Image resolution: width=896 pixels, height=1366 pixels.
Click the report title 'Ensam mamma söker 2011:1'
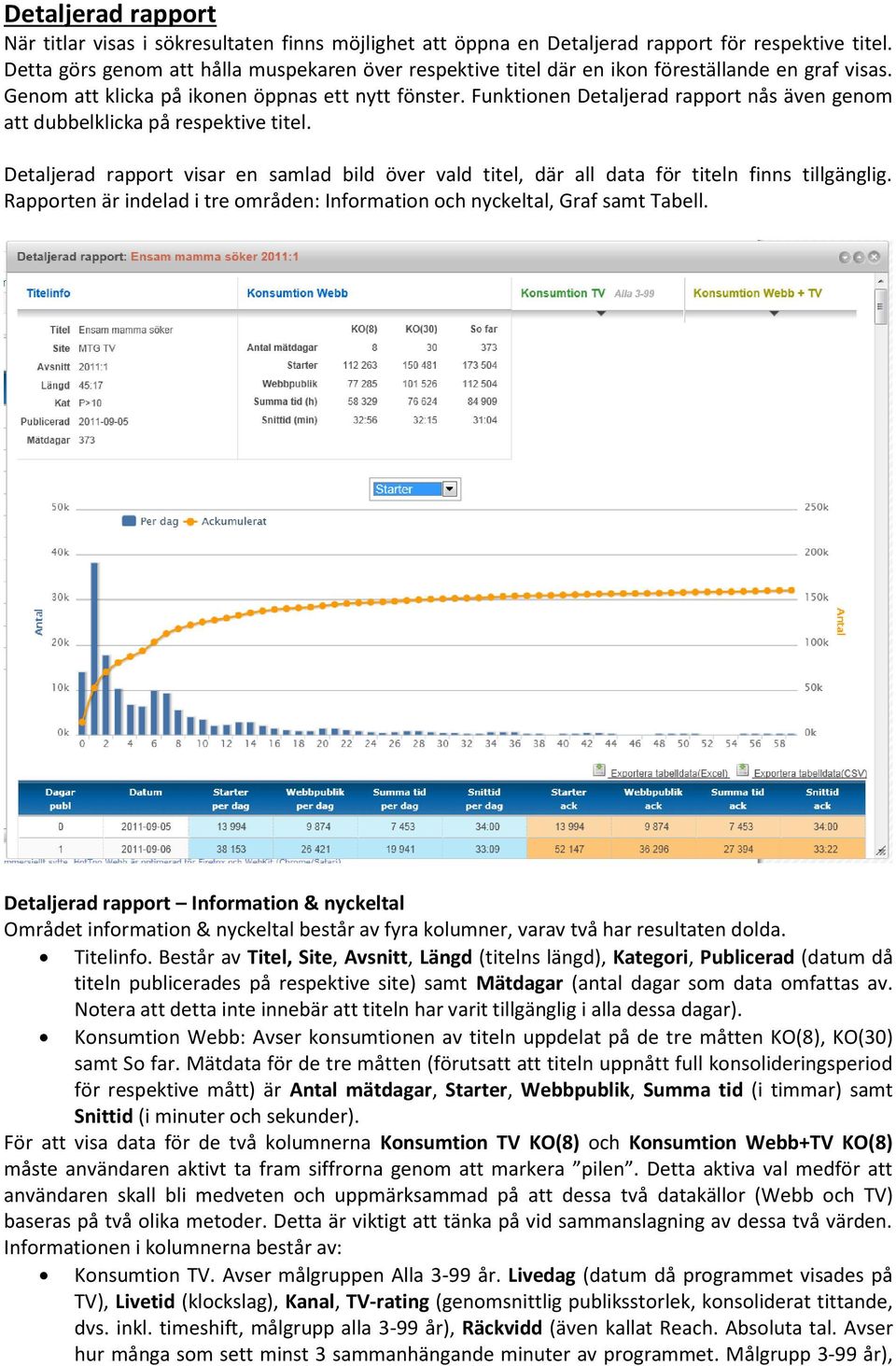(x=215, y=257)
